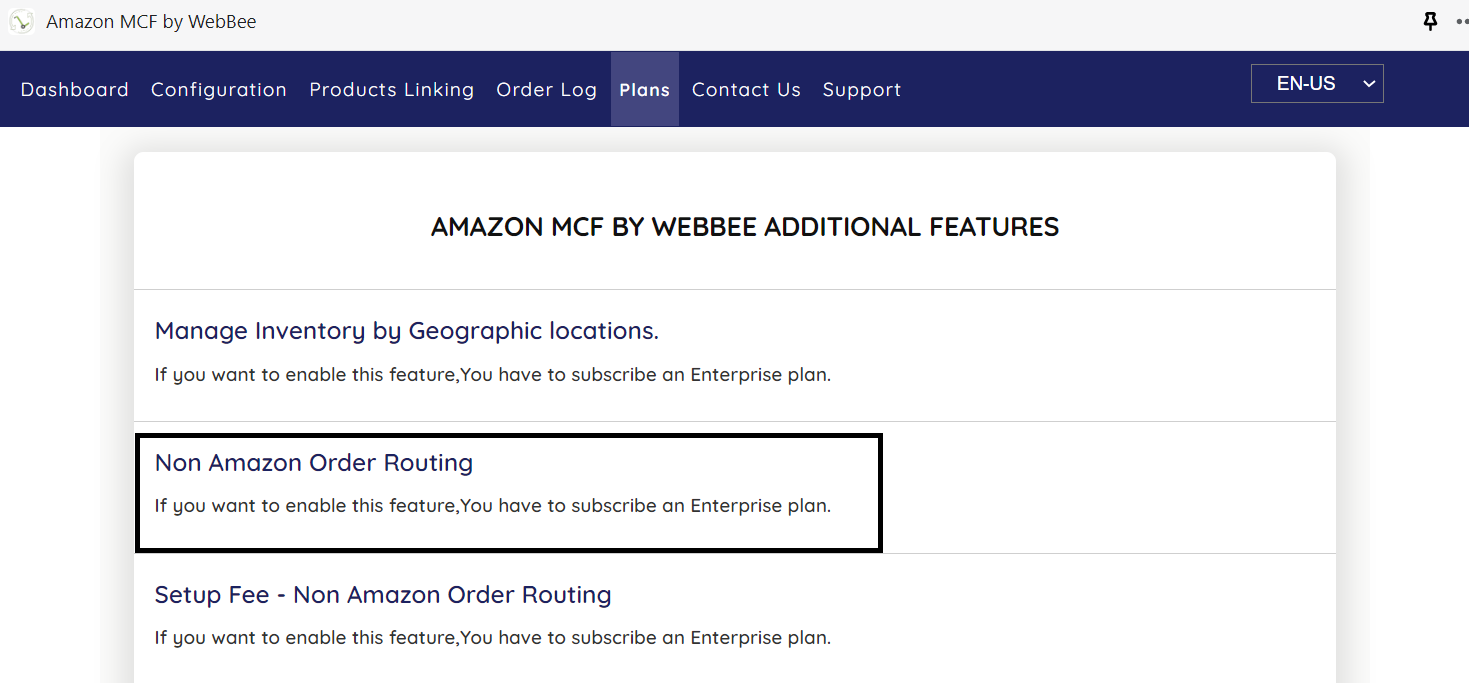
Task: Go to the Dashboard page
Action: click(75, 90)
